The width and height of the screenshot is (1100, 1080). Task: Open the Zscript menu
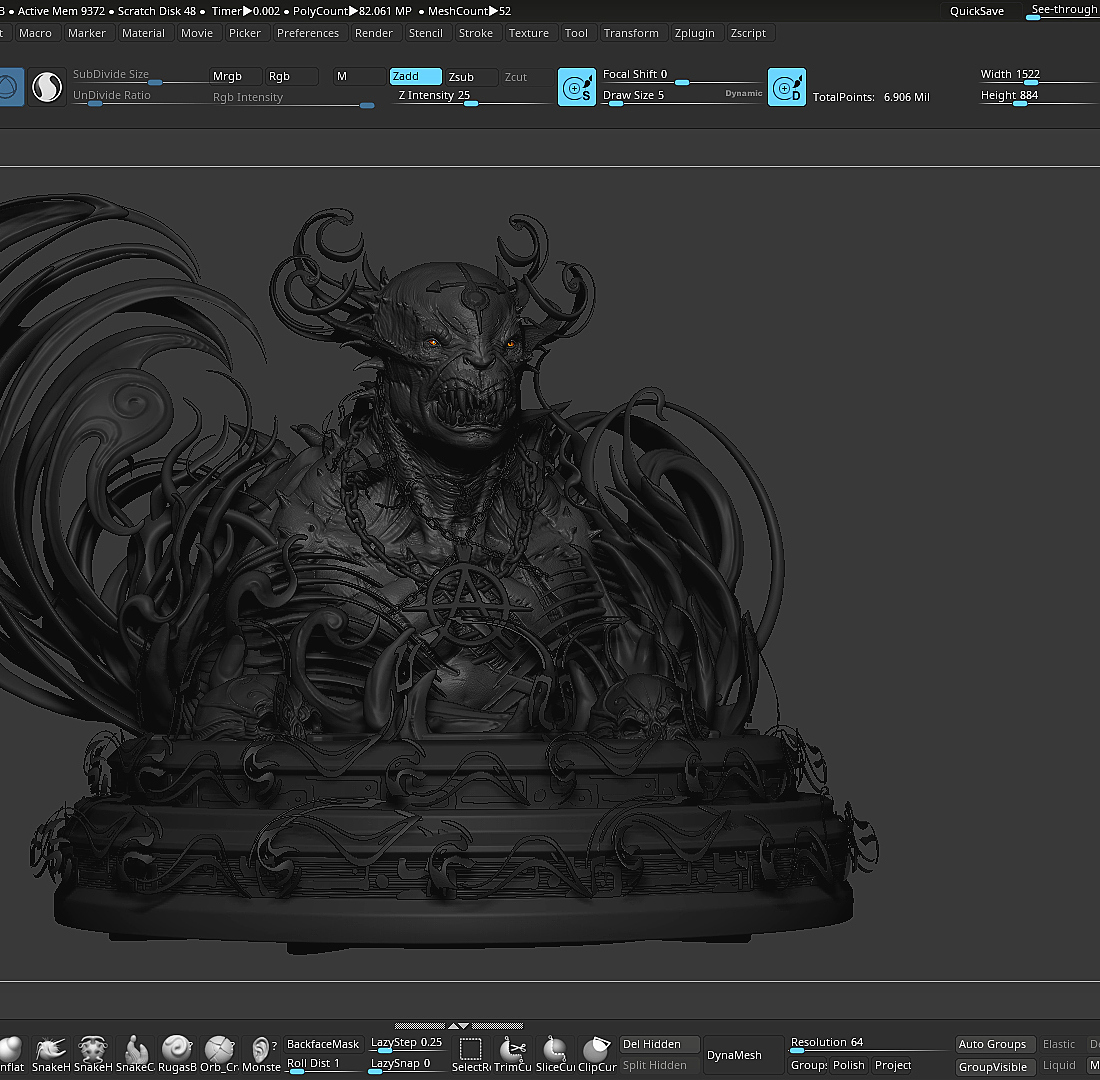[x=749, y=33]
